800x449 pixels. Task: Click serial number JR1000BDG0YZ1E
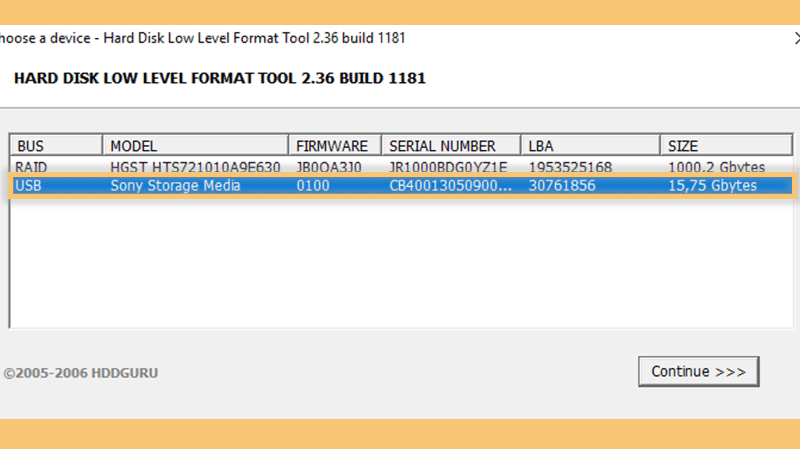448,167
